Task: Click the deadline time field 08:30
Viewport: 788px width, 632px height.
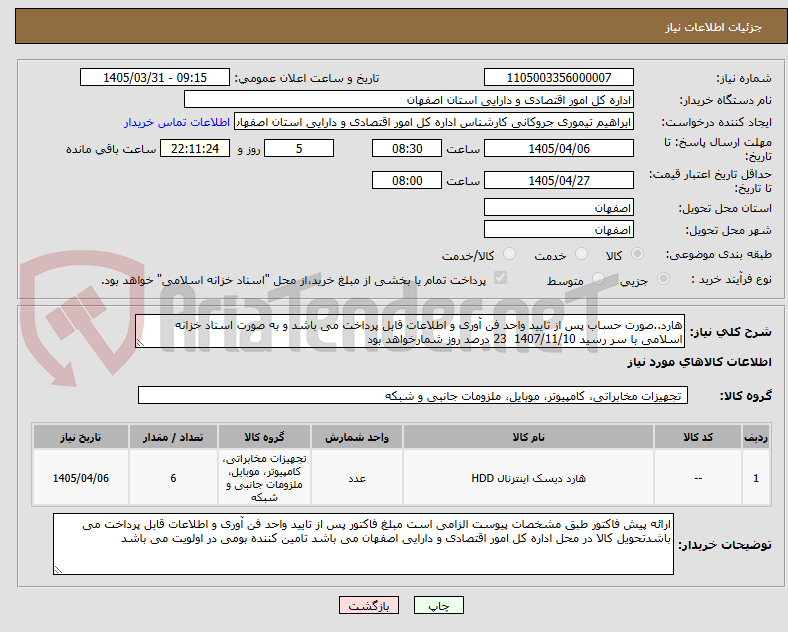Action: coord(407,148)
